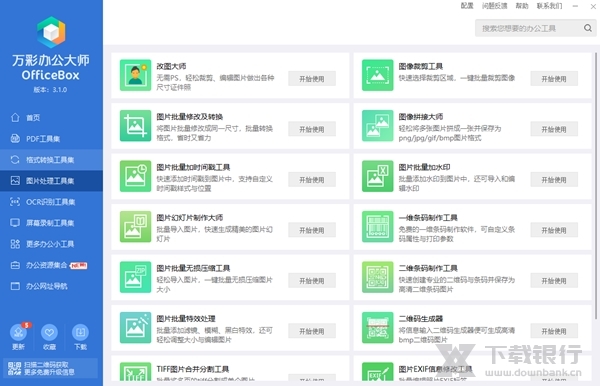Click the 图片EXIF信息修改工具 title
Viewport: 600px width, 386px height.
point(435,369)
